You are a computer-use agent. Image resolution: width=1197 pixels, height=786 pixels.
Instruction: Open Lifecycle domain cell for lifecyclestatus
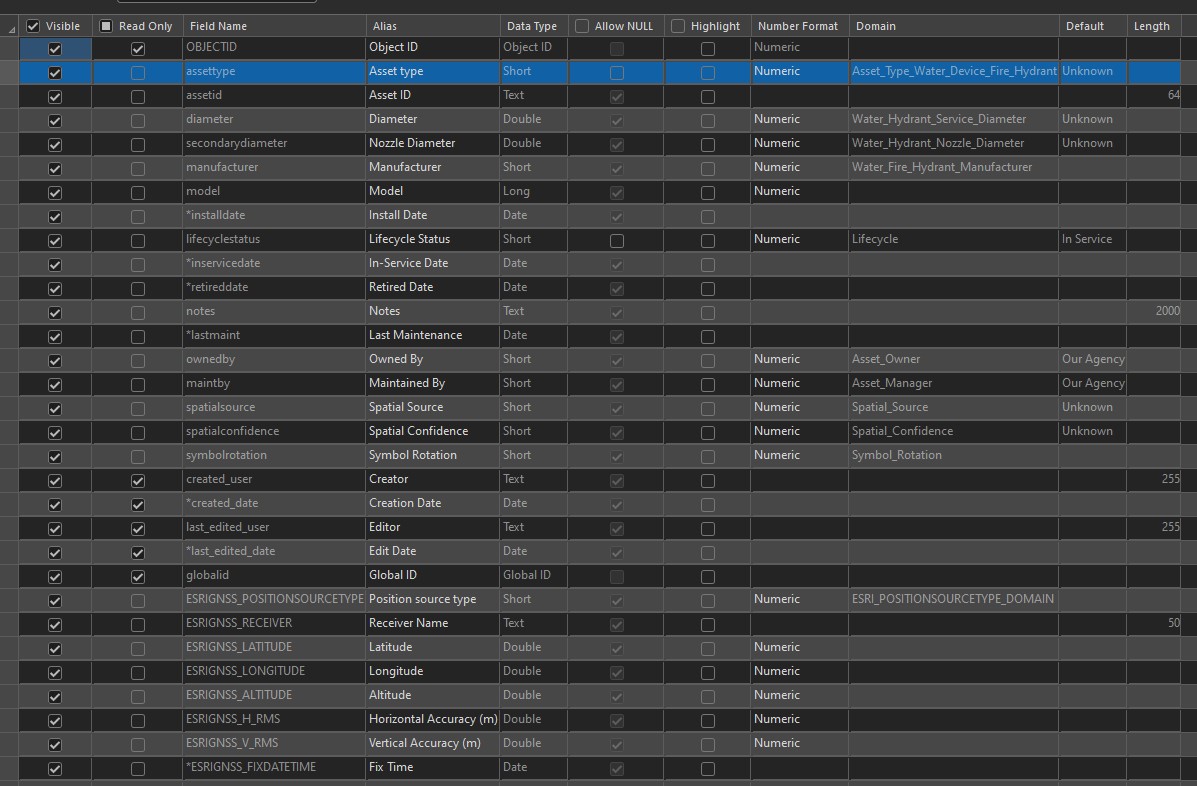pyautogui.click(x=953, y=239)
